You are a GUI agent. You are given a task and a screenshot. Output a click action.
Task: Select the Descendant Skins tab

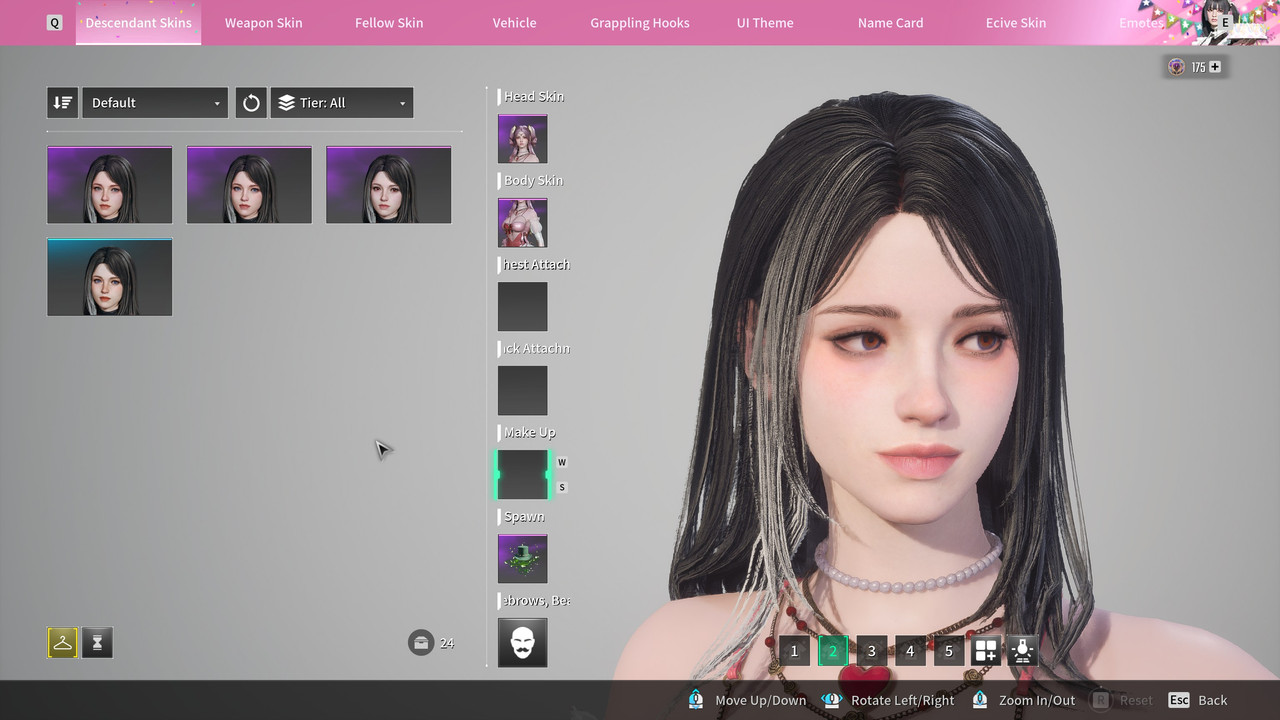click(138, 22)
